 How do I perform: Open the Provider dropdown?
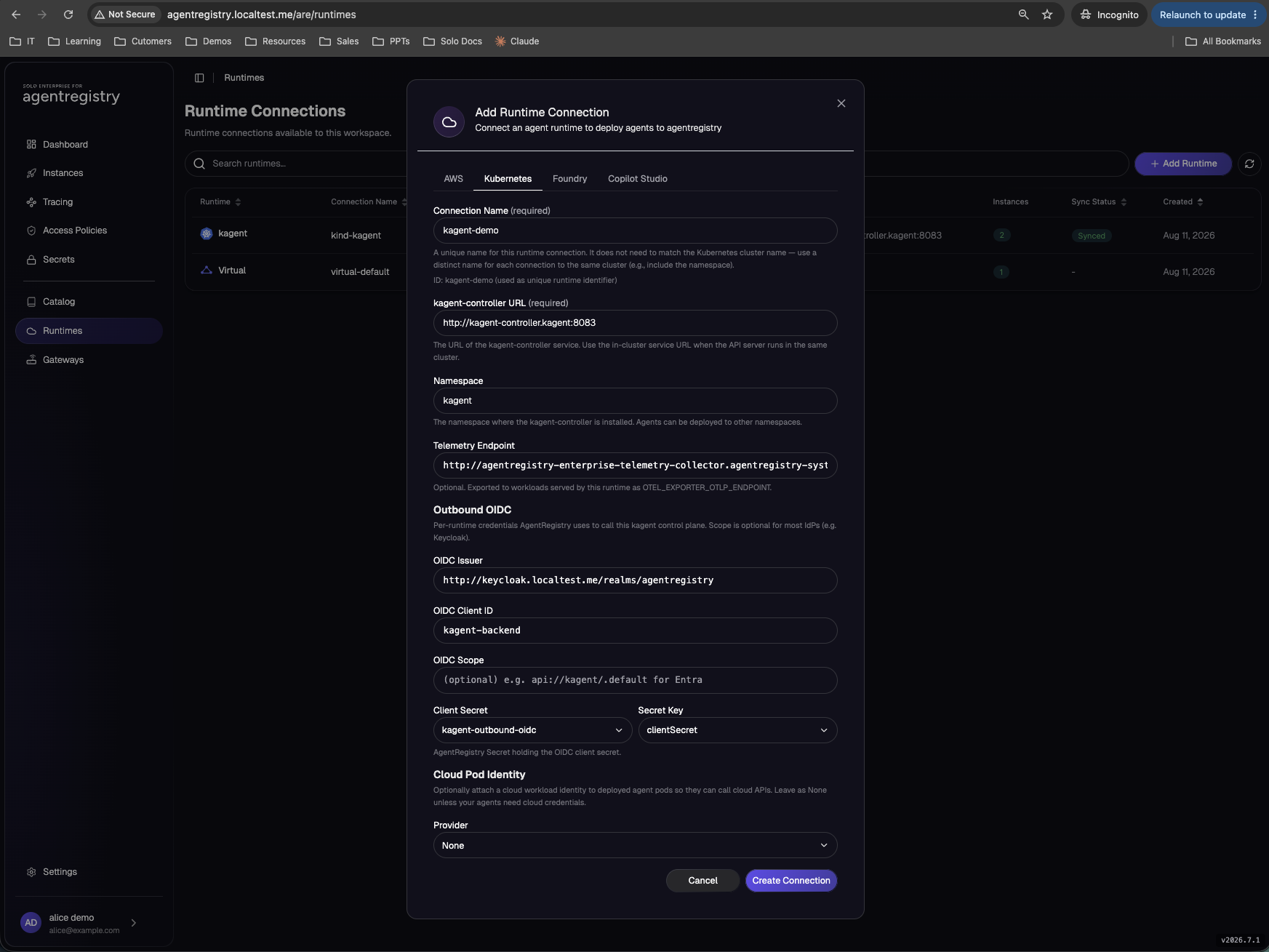[635, 846]
